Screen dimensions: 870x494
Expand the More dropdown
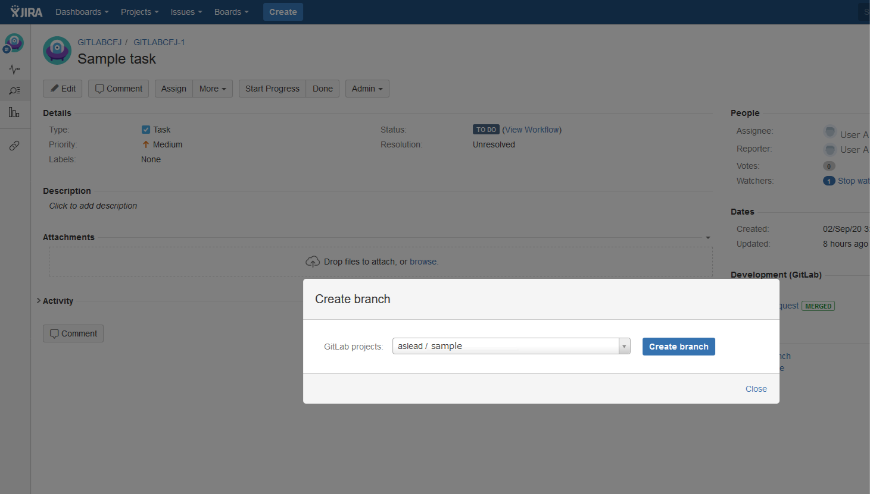pyautogui.click(x=213, y=89)
